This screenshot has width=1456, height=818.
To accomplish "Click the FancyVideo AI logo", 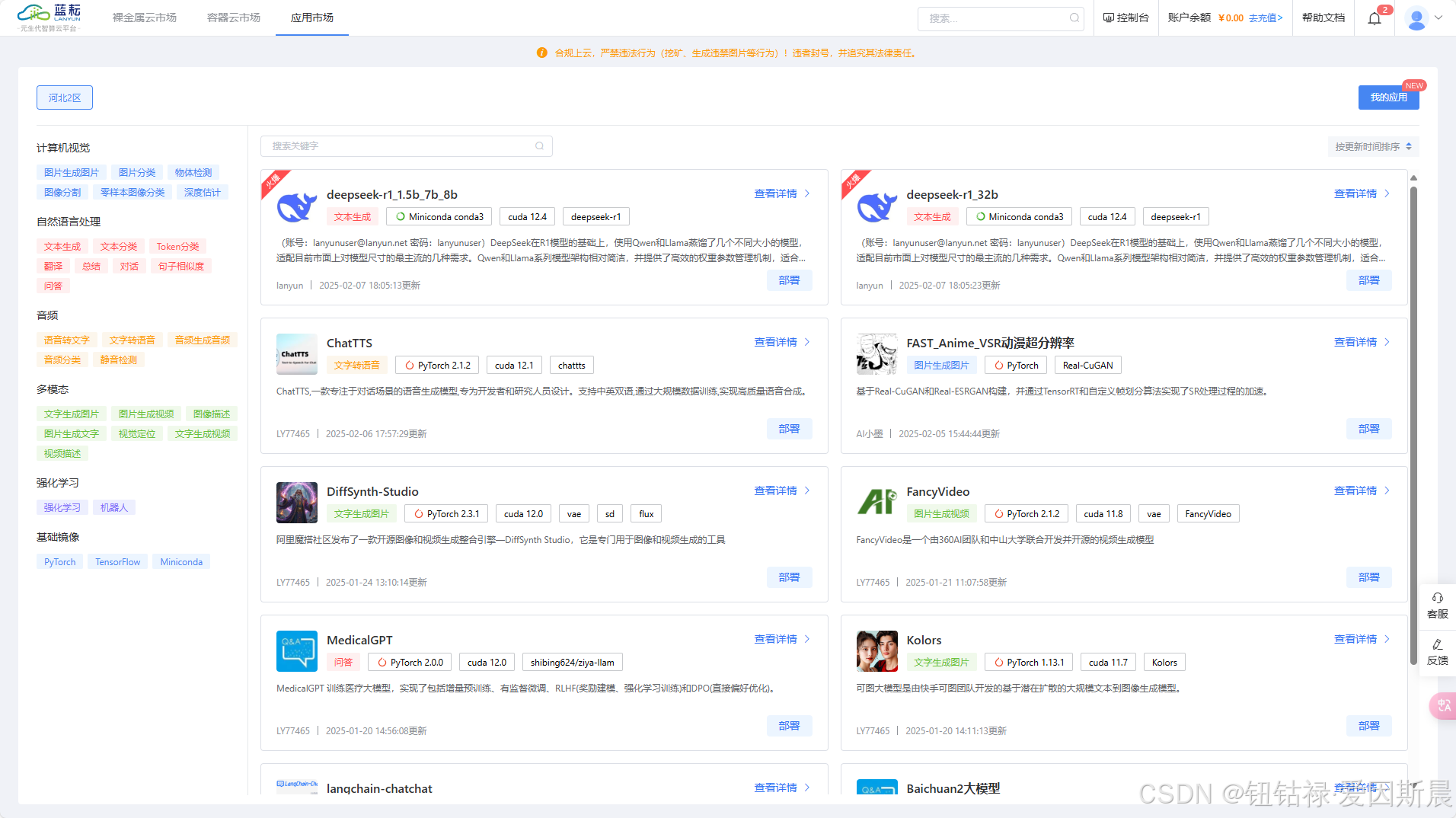I will pos(876,503).
